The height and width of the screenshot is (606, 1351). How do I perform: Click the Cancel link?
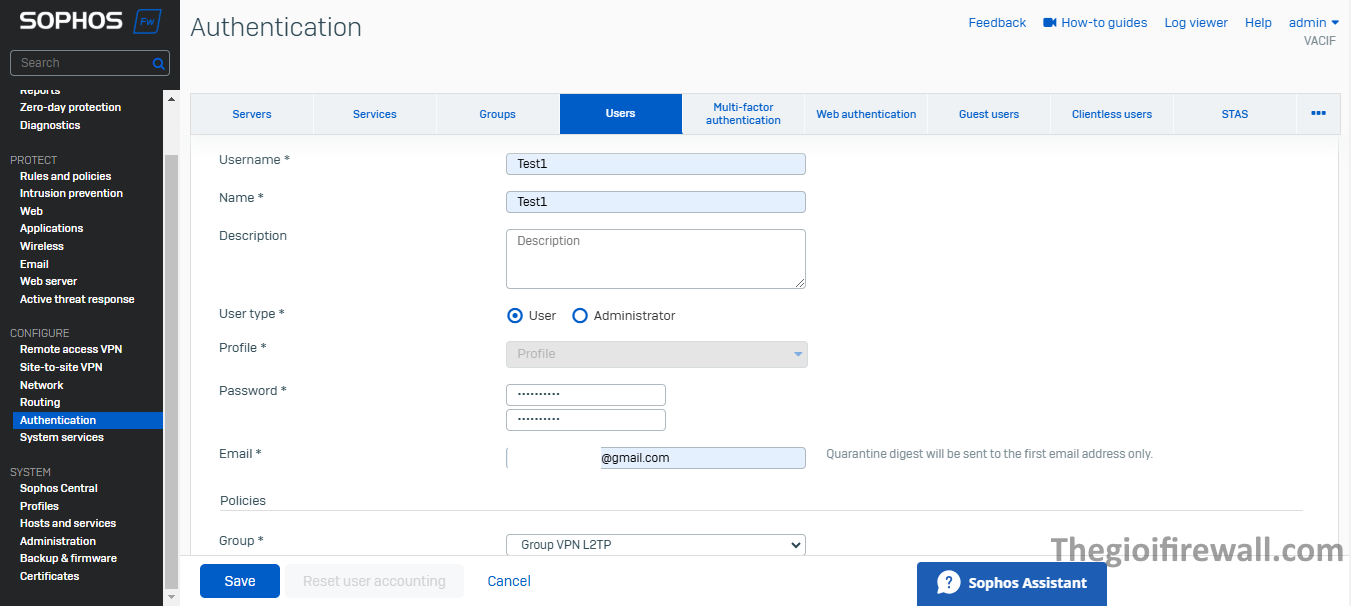click(508, 581)
